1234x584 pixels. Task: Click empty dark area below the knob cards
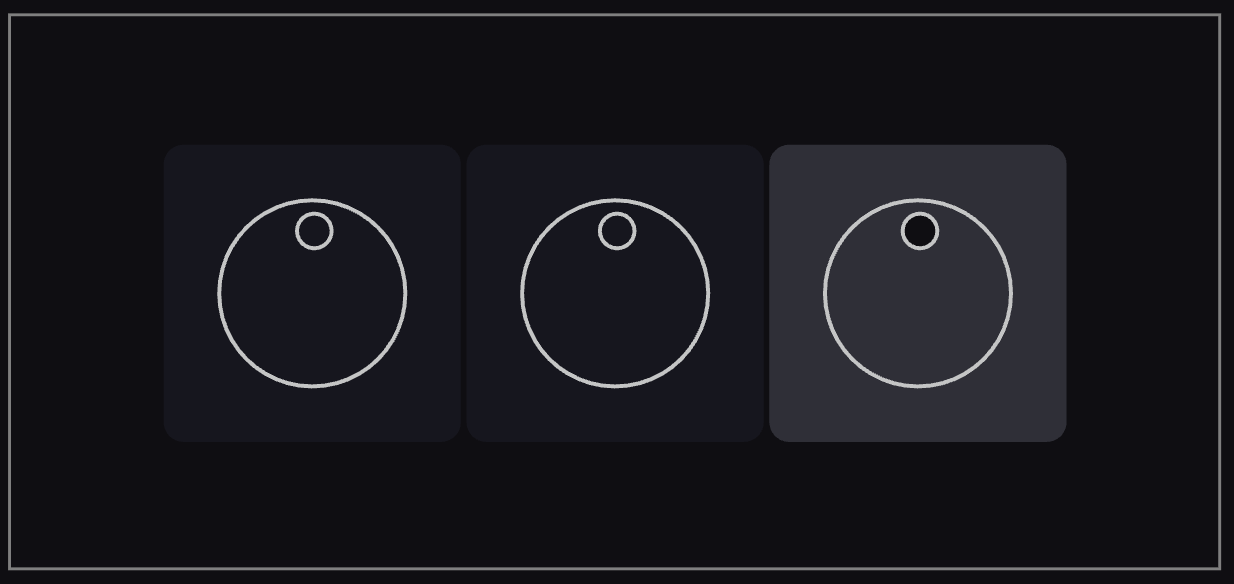(x=615, y=505)
